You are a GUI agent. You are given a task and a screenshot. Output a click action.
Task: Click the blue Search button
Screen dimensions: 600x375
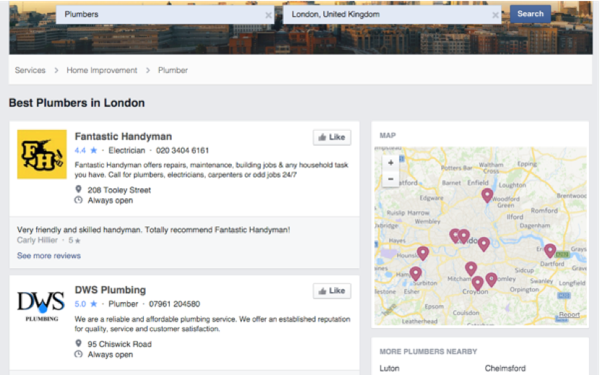point(530,14)
